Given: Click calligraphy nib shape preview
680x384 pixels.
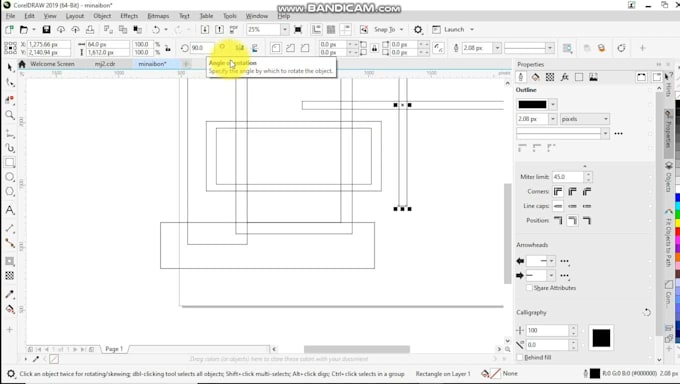Looking at the screenshot, I should 601,338.
